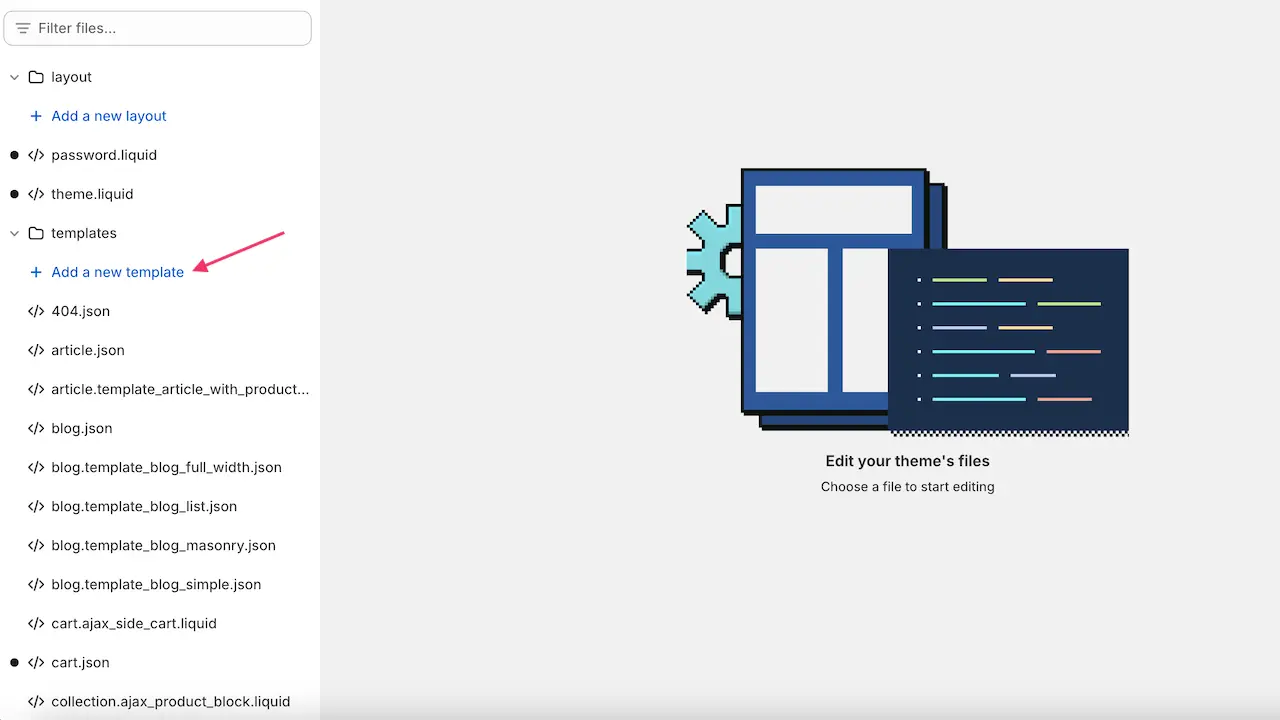This screenshot has width=1280, height=720.
Task: Click the code icon beside blog.json
Action: [x=35, y=428]
